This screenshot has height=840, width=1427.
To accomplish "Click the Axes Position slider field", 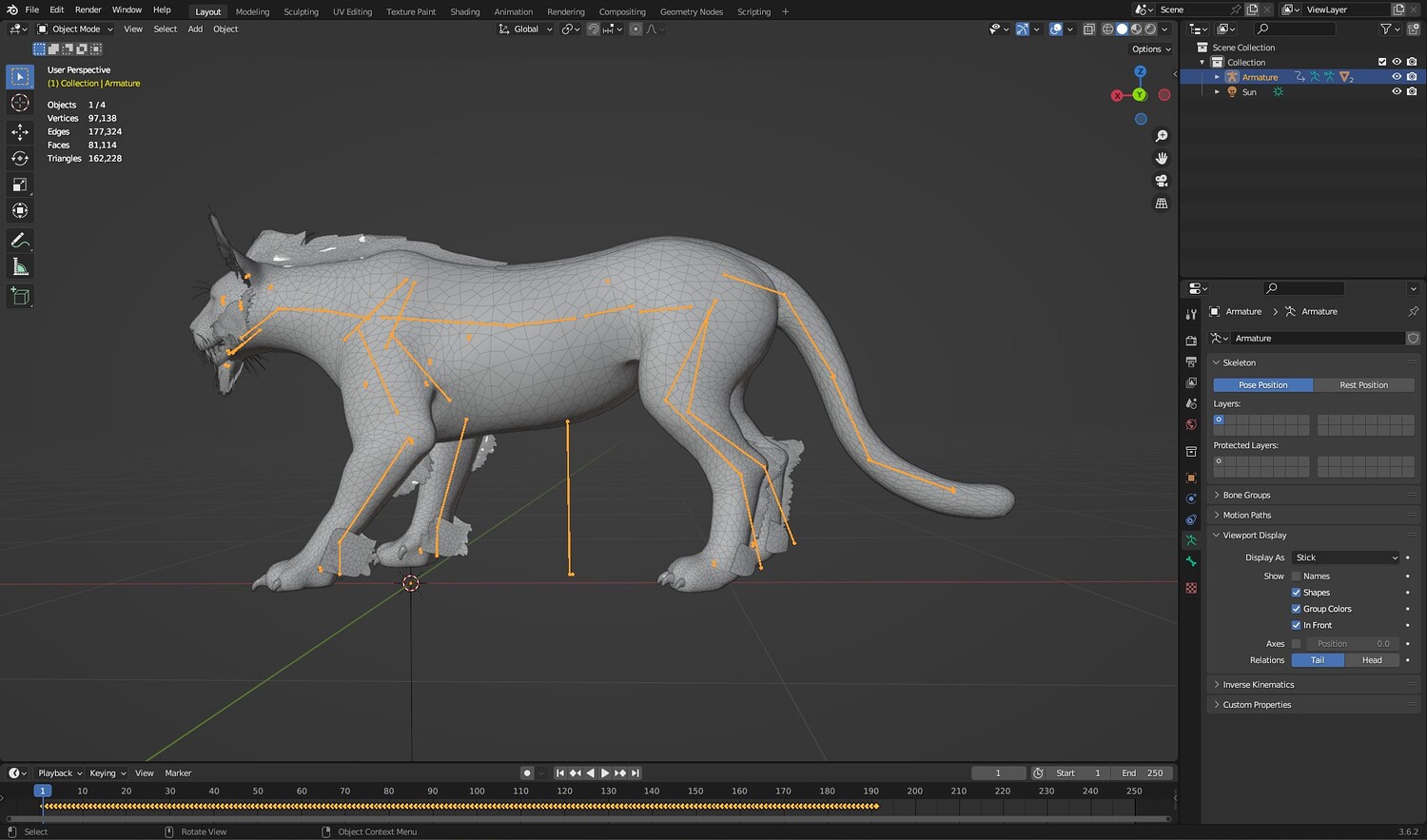I will (x=1353, y=644).
